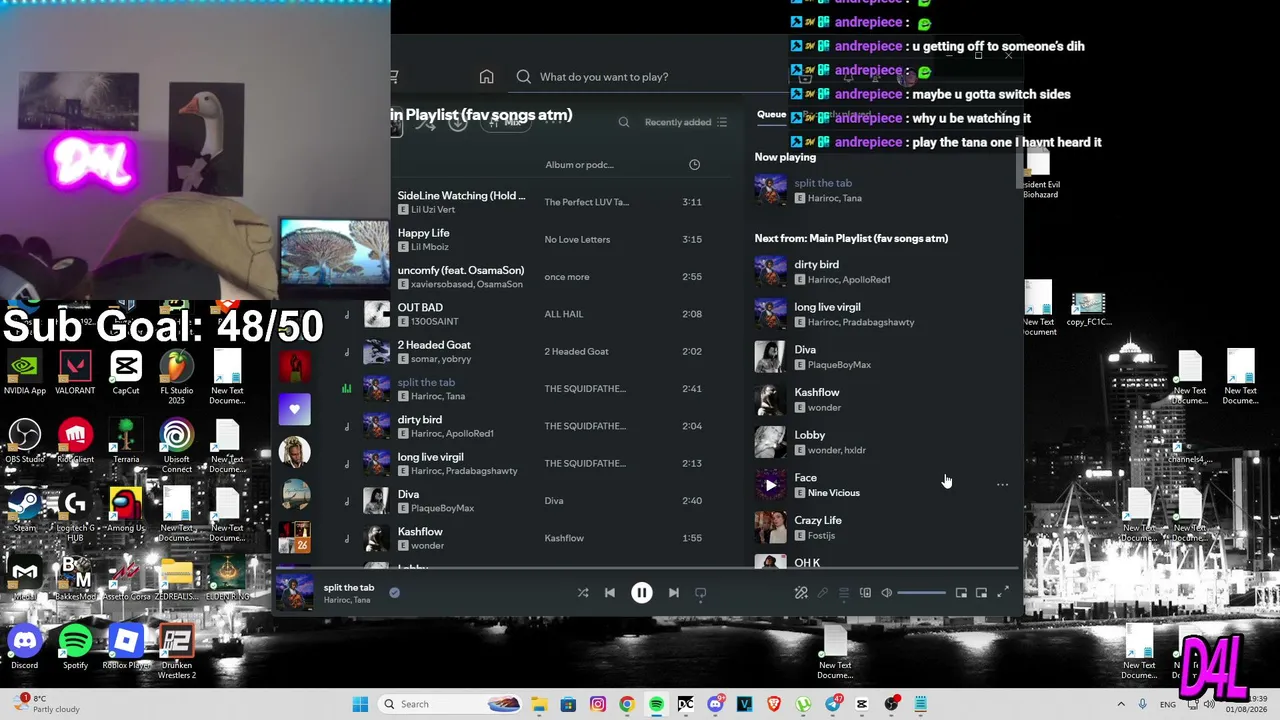Open the DJ mix tool icon
Image resolution: width=1280 pixels, height=720 pixels.
click(x=801, y=593)
